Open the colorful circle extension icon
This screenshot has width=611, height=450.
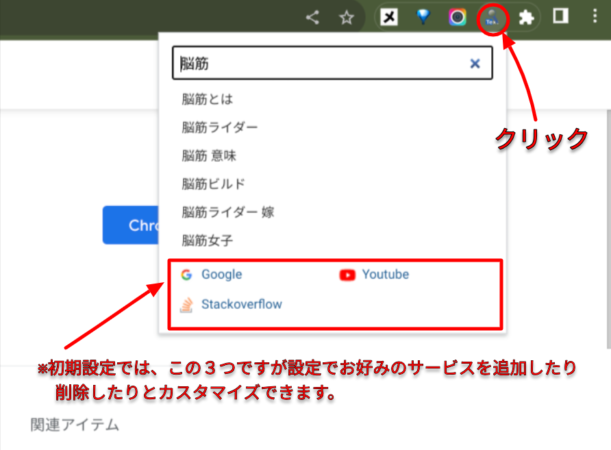click(457, 17)
